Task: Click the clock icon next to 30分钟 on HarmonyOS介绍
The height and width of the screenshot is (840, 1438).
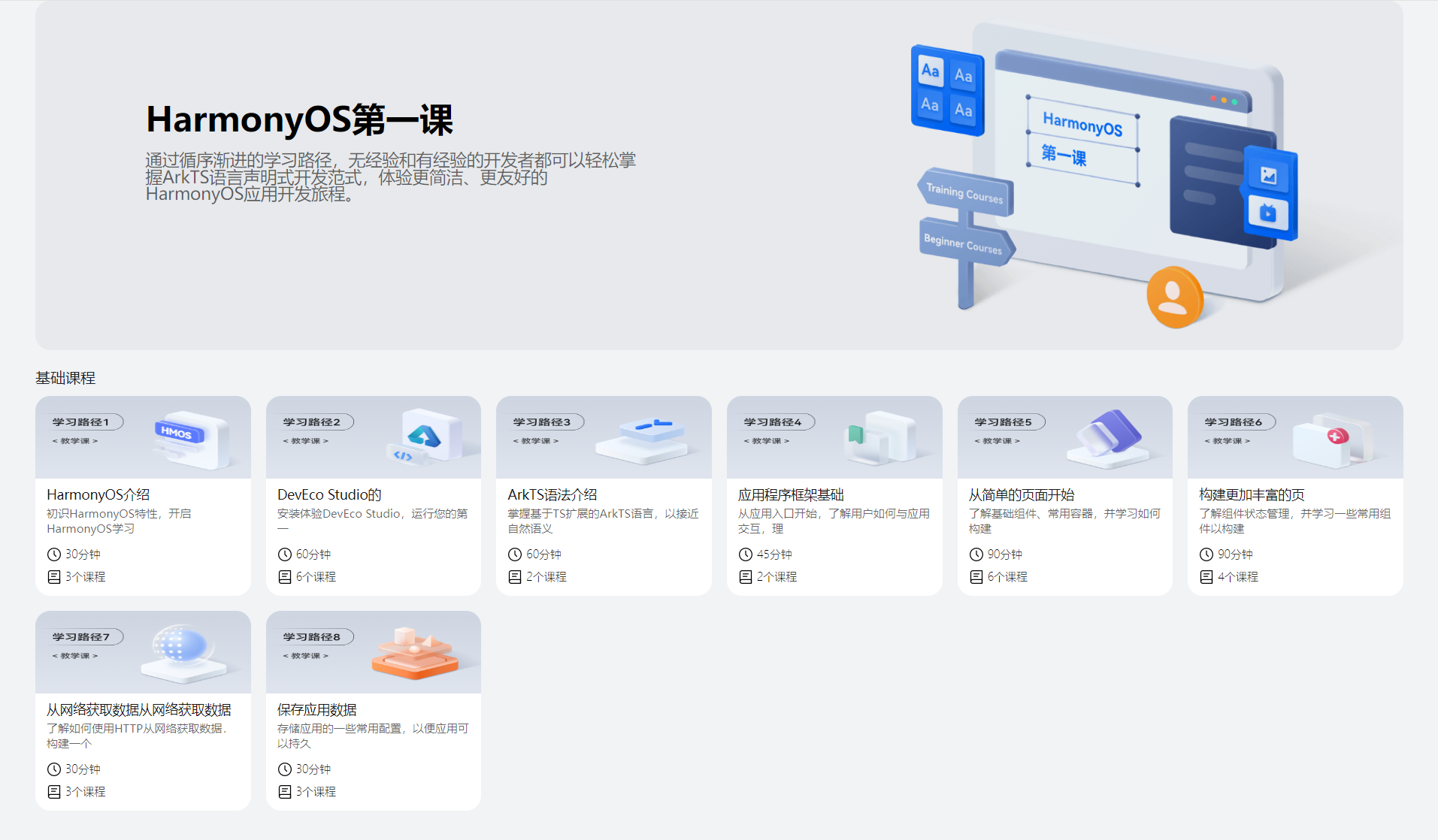Action: (x=53, y=554)
